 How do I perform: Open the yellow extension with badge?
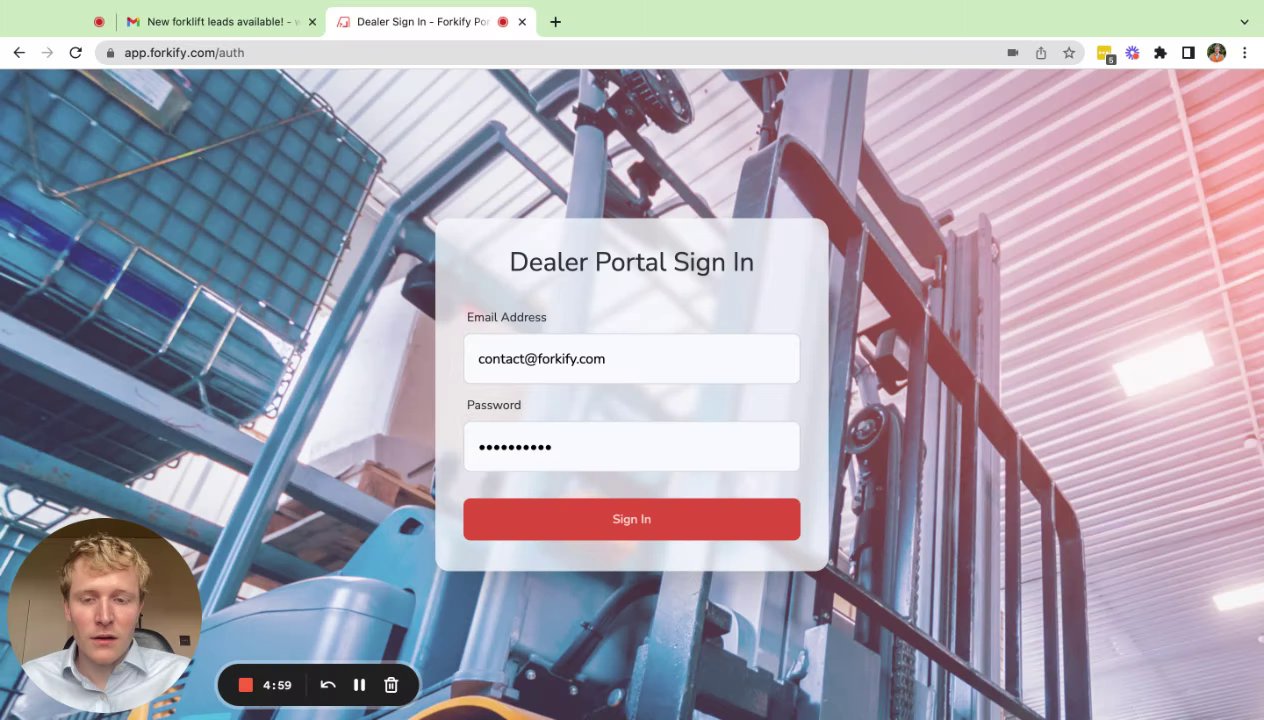click(1105, 53)
